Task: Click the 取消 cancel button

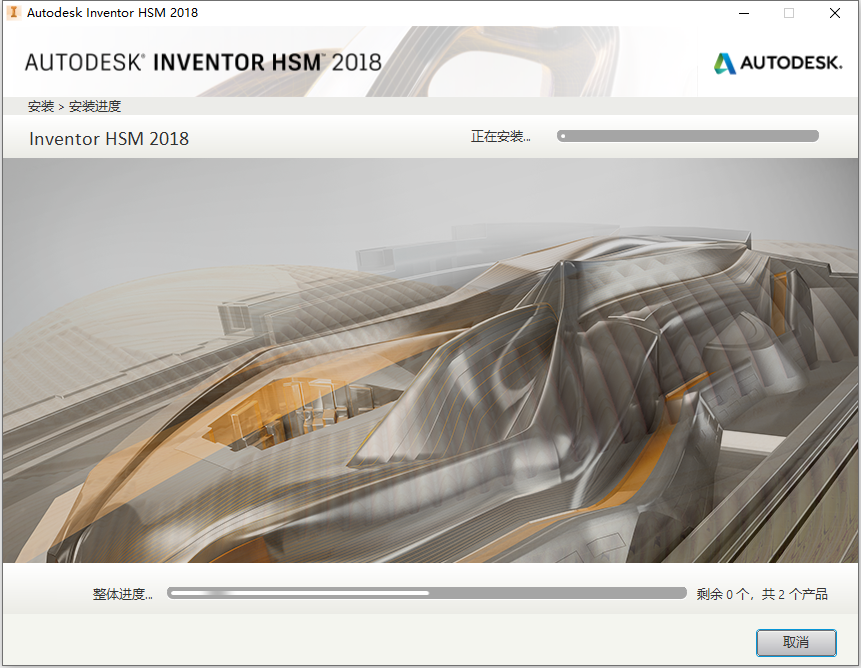Action: click(796, 642)
